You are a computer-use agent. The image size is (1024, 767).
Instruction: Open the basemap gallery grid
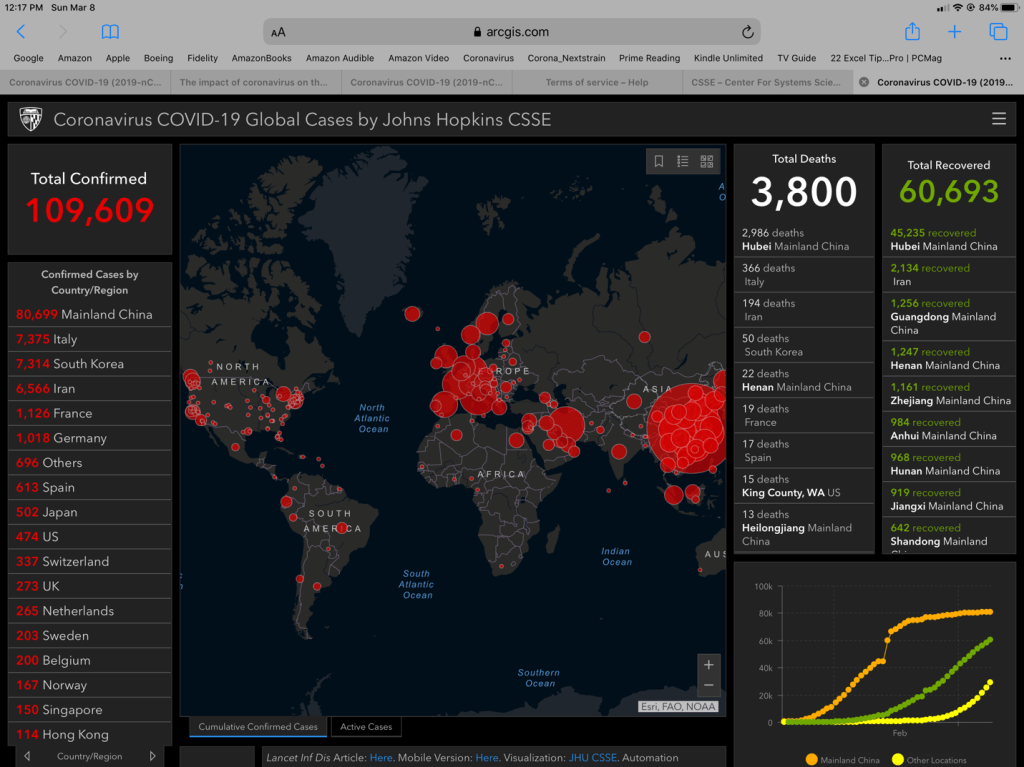click(707, 161)
